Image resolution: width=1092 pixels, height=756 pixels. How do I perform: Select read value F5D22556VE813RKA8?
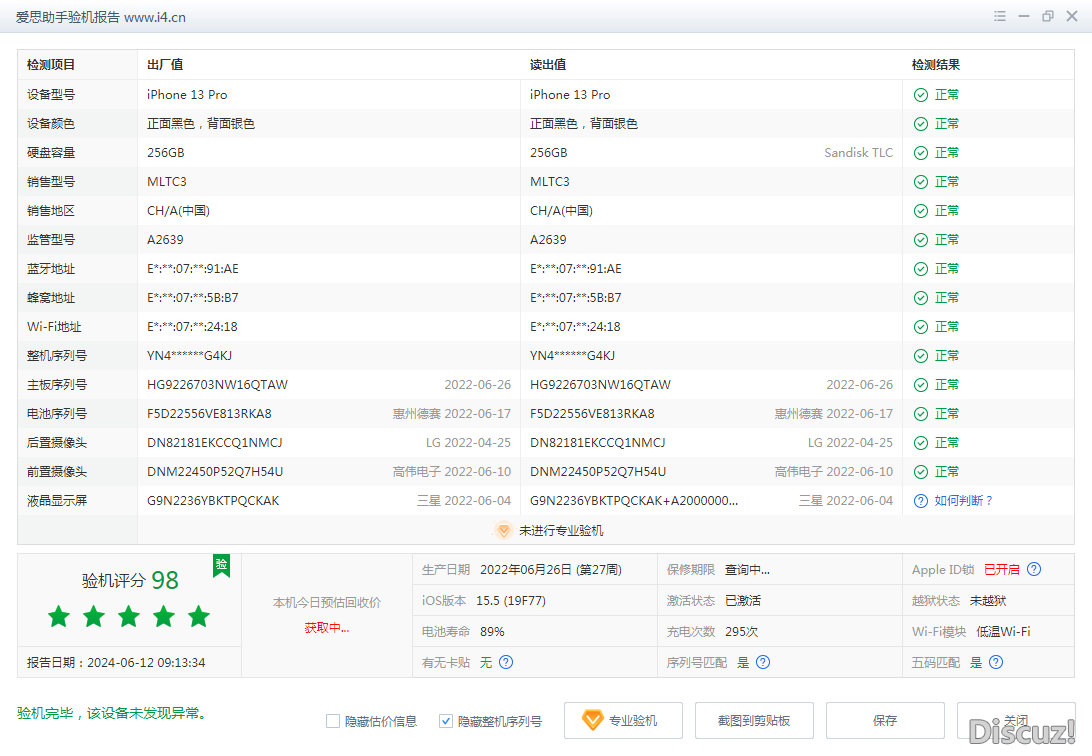click(x=592, y=414)
